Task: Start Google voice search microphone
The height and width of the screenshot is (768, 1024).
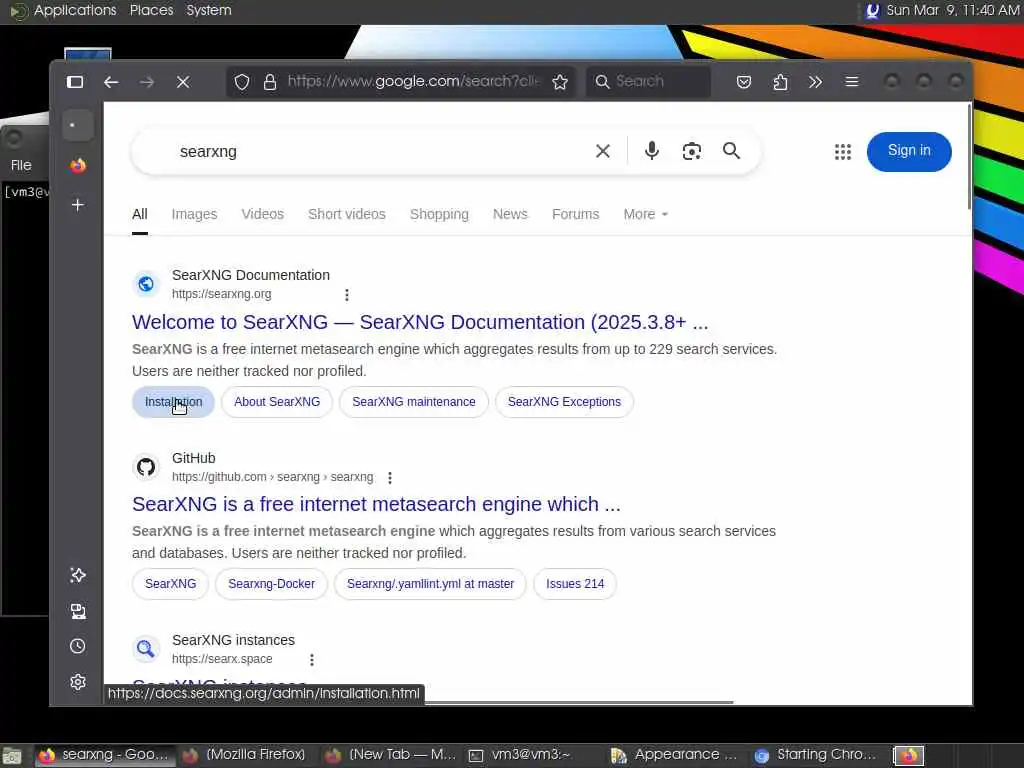Action: coord(651,151)
